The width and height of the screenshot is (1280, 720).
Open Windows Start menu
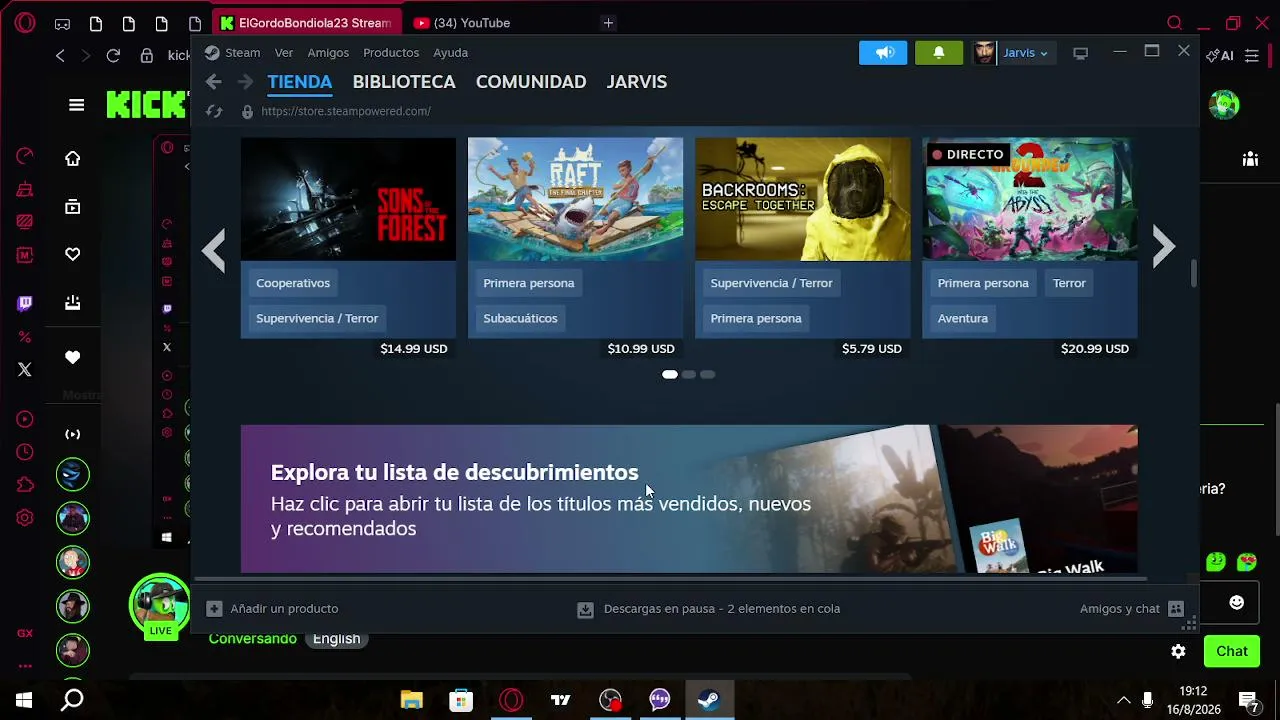pyautogui.click(x=24, y=700)
